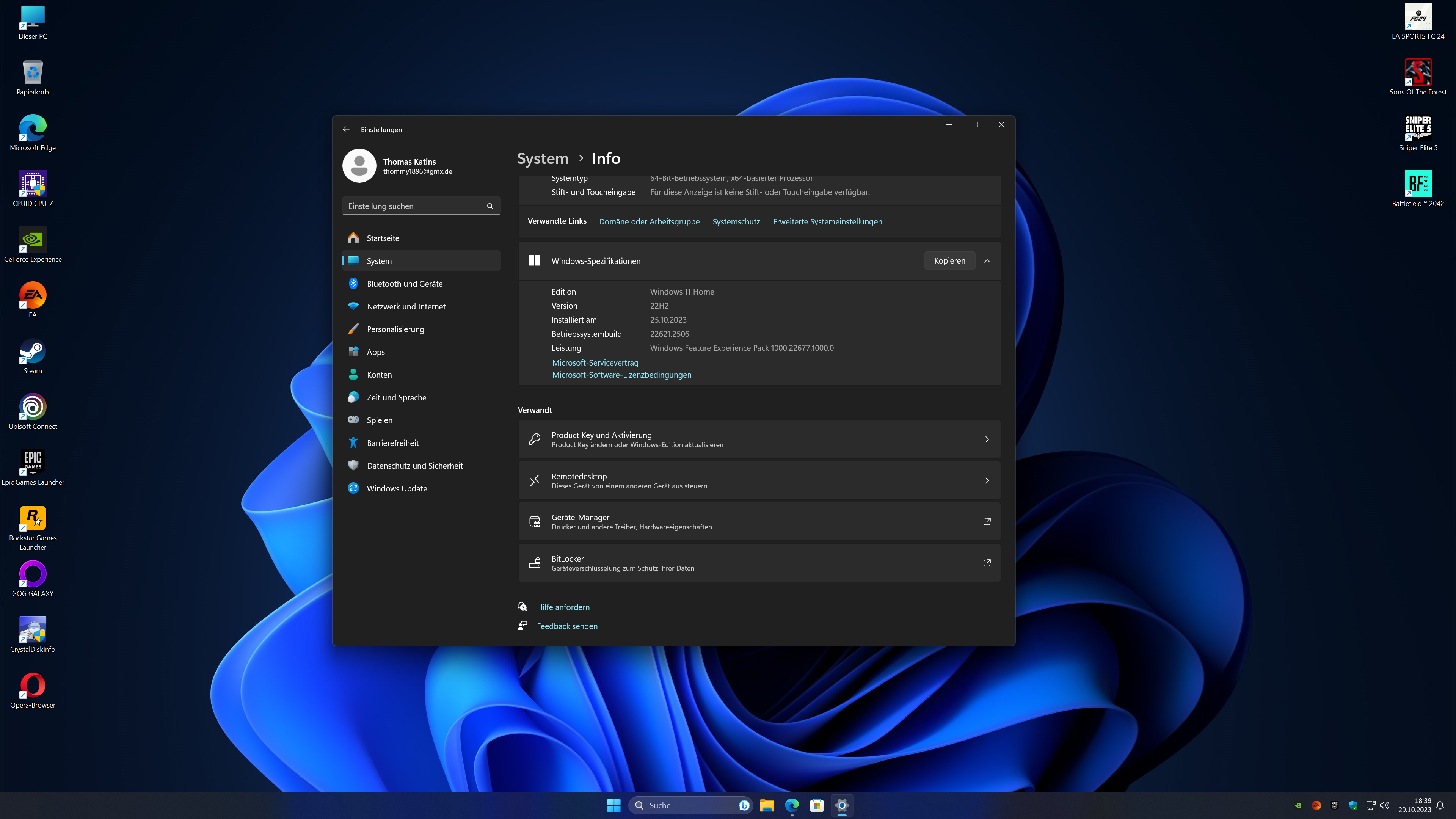Select Netzwerk und Internet in sidebar
Image resolution: width=1456 pixels, height=819 pixels.
406,306
